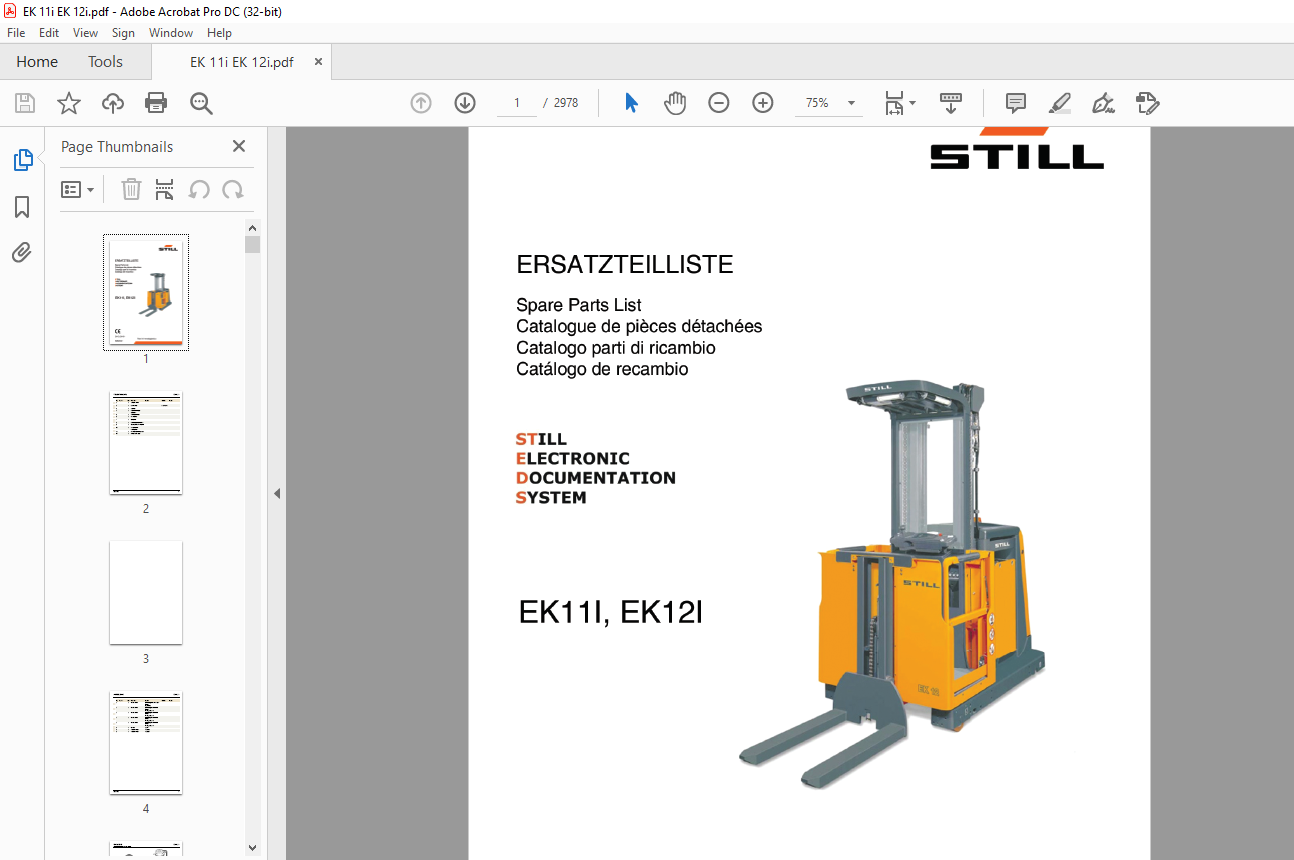Viewport: 1294px width, 860px height.
Task: Choose the Selection arrow tool
Action: 631,103
